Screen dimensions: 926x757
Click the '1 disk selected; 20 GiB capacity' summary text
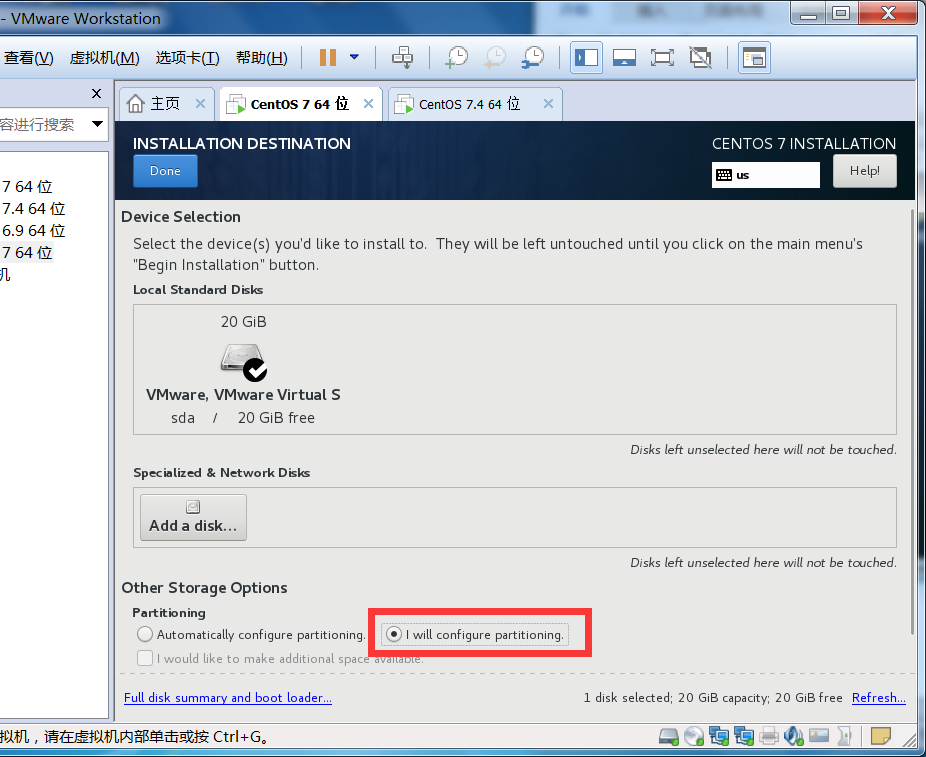(713, 697)
